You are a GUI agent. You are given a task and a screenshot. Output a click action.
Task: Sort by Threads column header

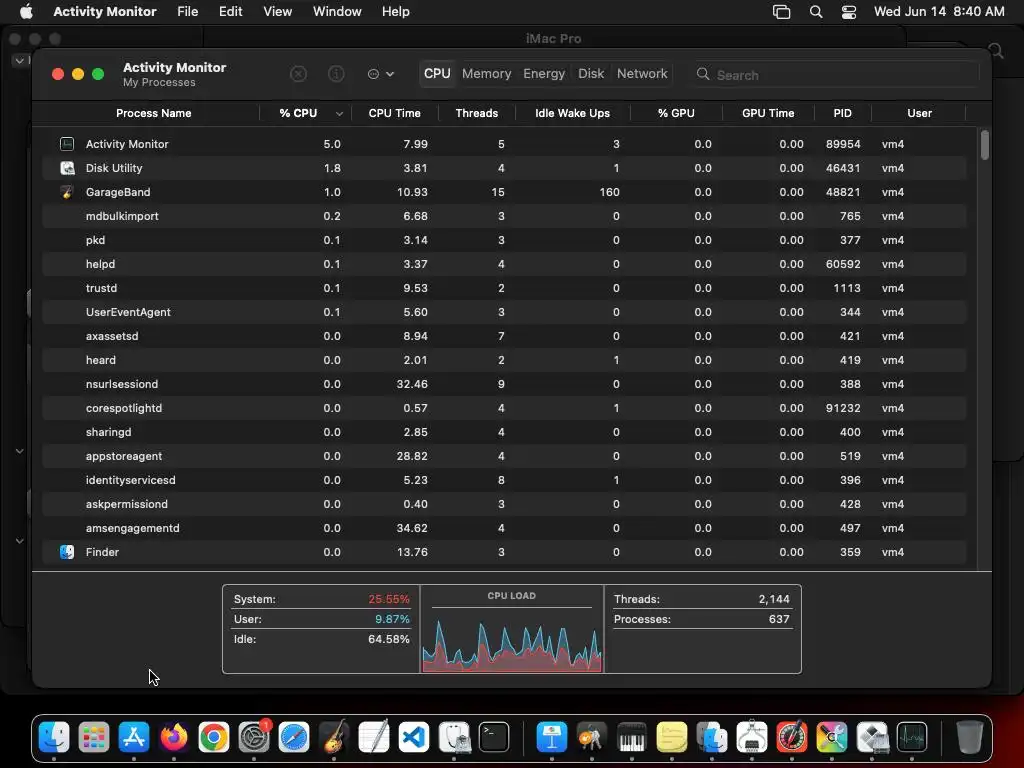[477, 113]
